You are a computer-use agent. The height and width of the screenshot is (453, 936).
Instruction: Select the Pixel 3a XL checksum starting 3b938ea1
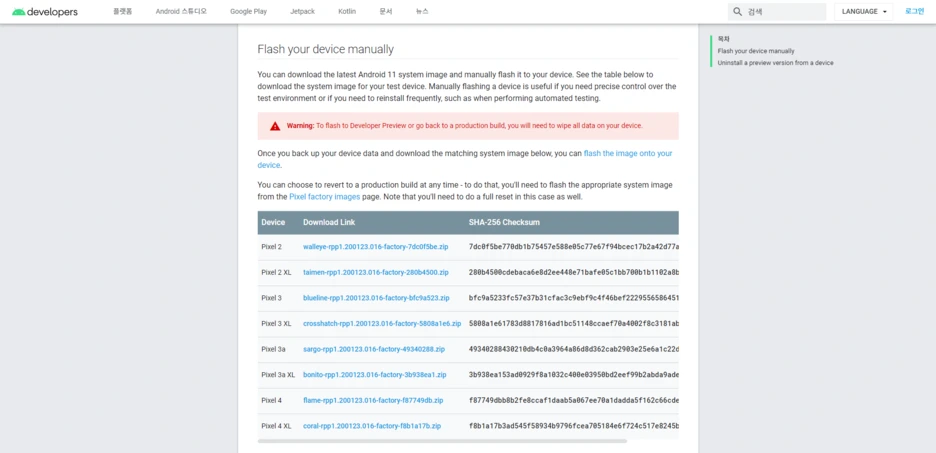click(x=574, y=375)
